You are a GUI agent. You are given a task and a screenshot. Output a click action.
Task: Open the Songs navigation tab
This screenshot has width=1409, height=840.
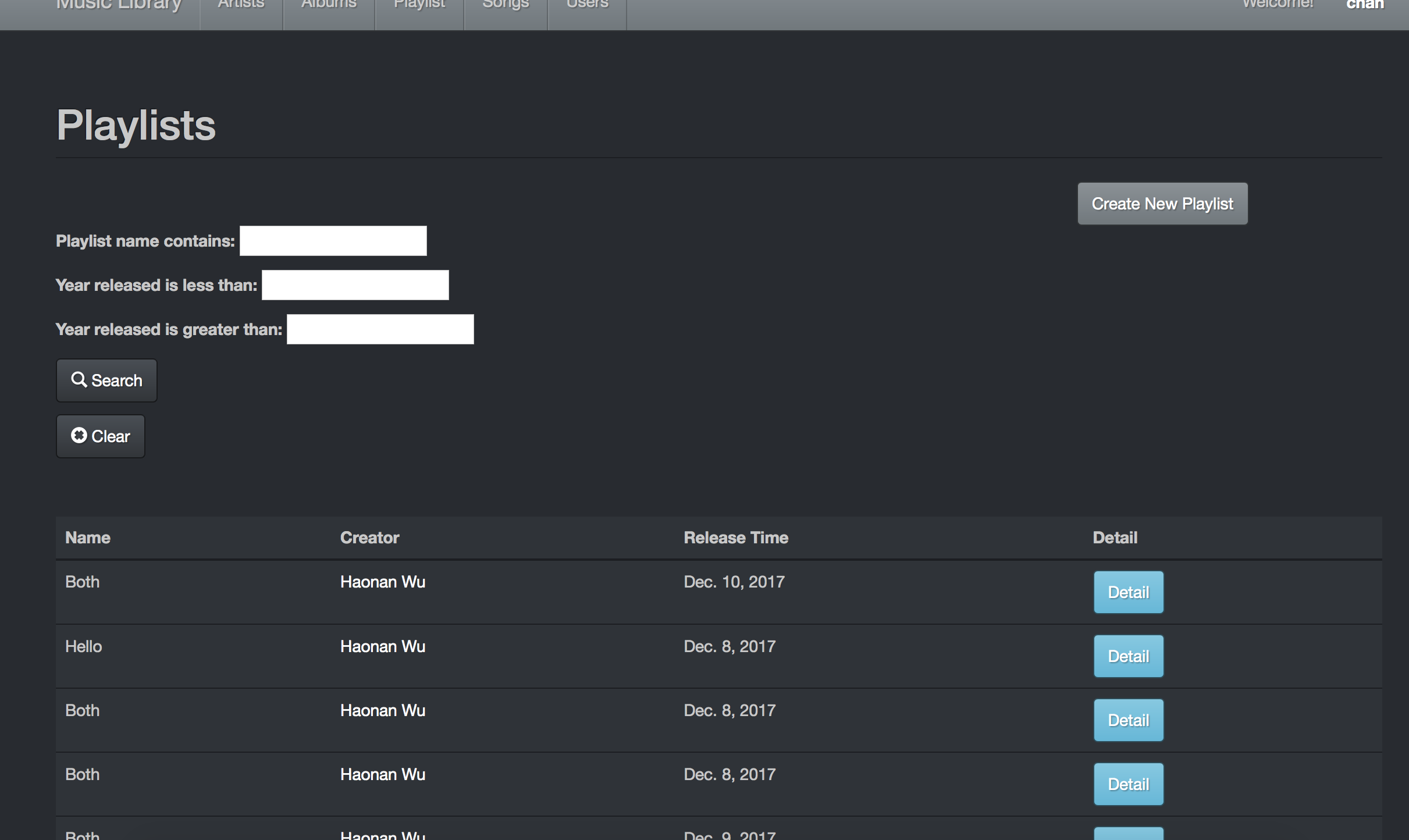(x=506, y=5)
